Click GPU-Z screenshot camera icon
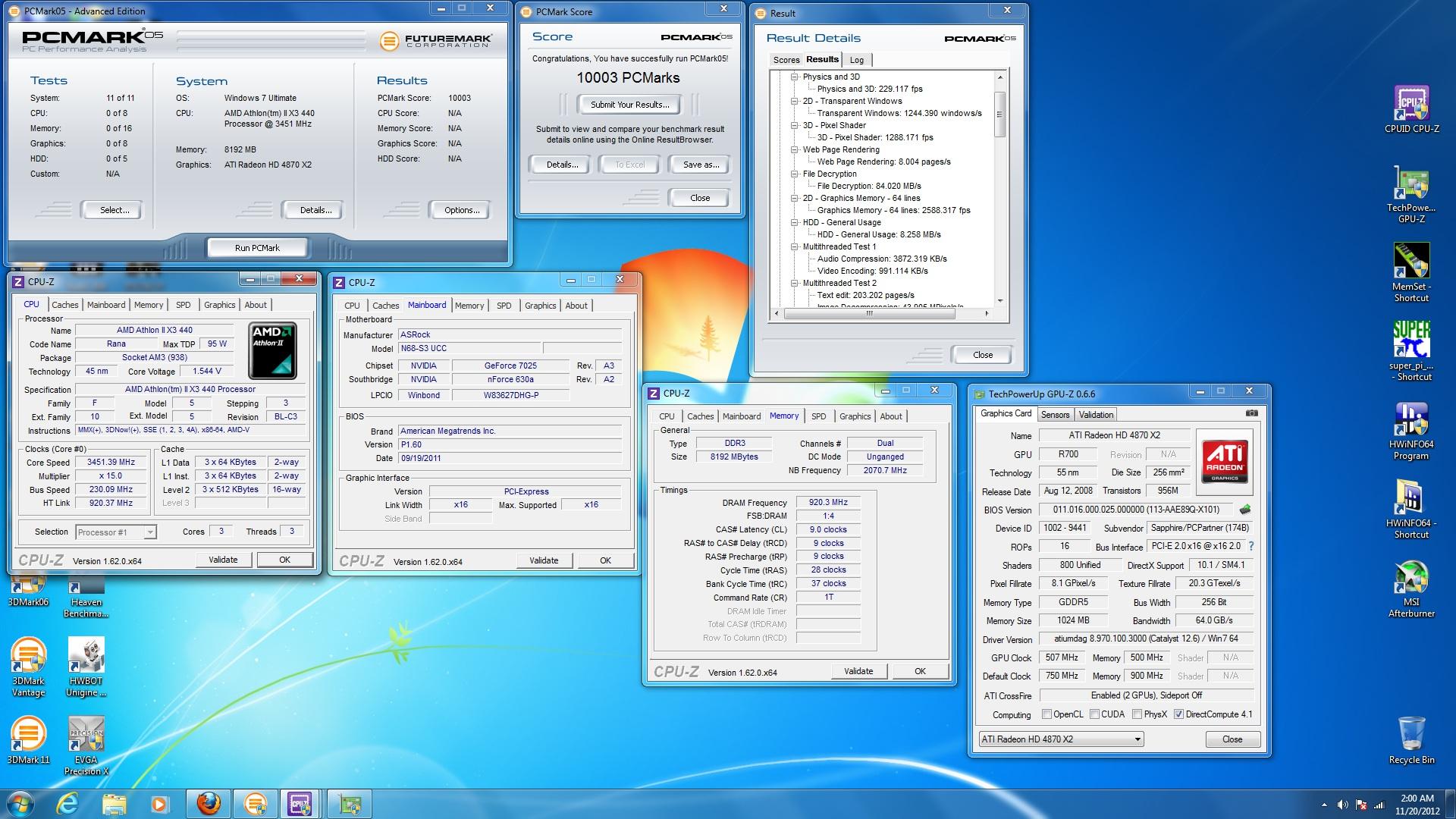Screen dimensions: 1456x819 pos(1251,413)
